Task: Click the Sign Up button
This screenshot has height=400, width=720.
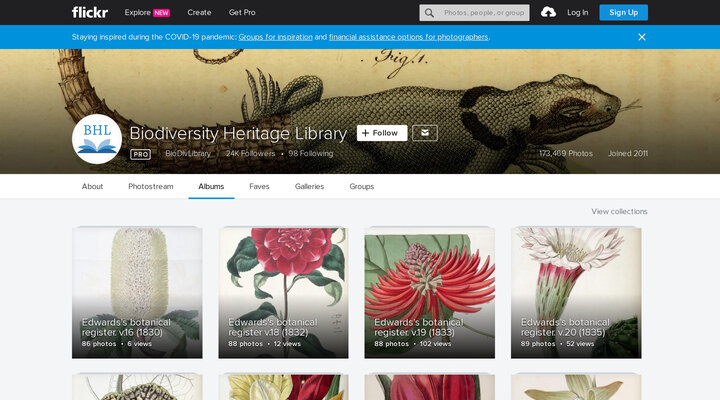Action: 624,12
